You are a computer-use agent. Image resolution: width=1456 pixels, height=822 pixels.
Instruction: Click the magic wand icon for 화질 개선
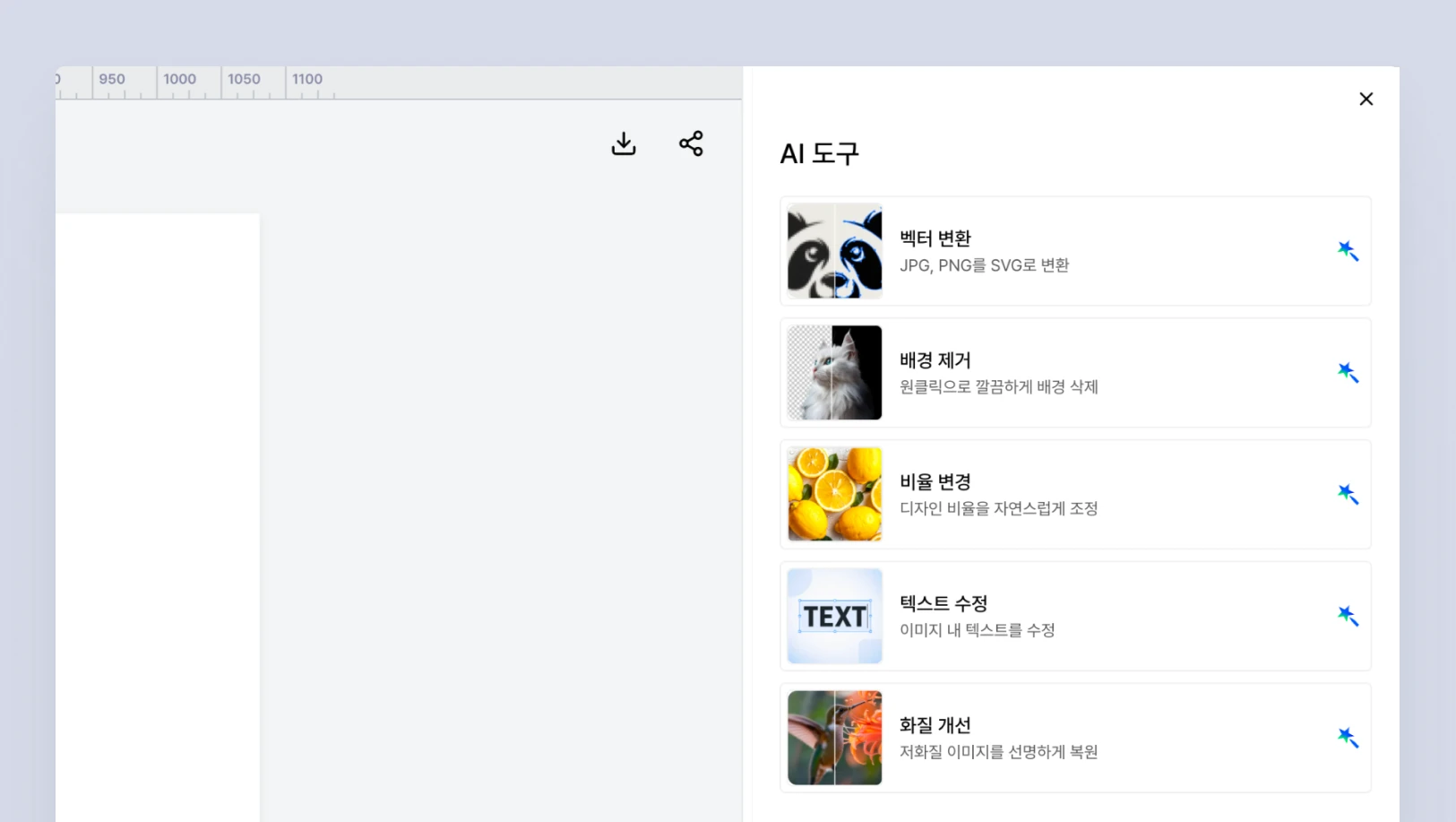point(1348,738)
